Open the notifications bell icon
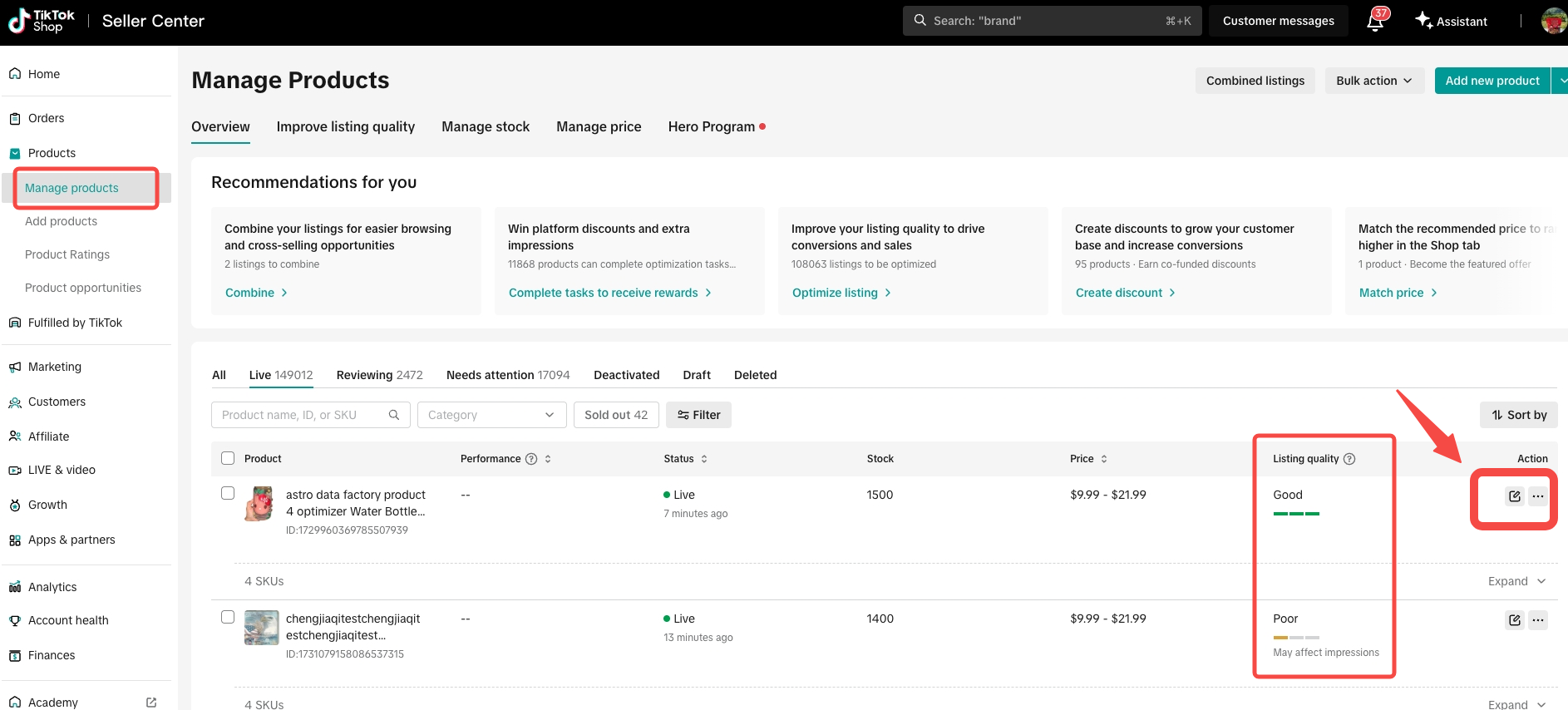Viewport: 1568px width, 710px height. (1375, 22)
